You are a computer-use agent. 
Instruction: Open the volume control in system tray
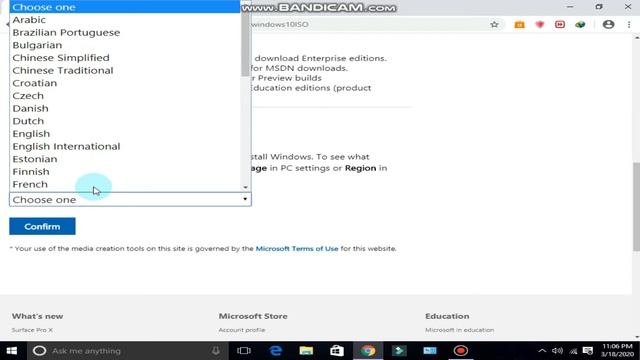tap(557, 351)
